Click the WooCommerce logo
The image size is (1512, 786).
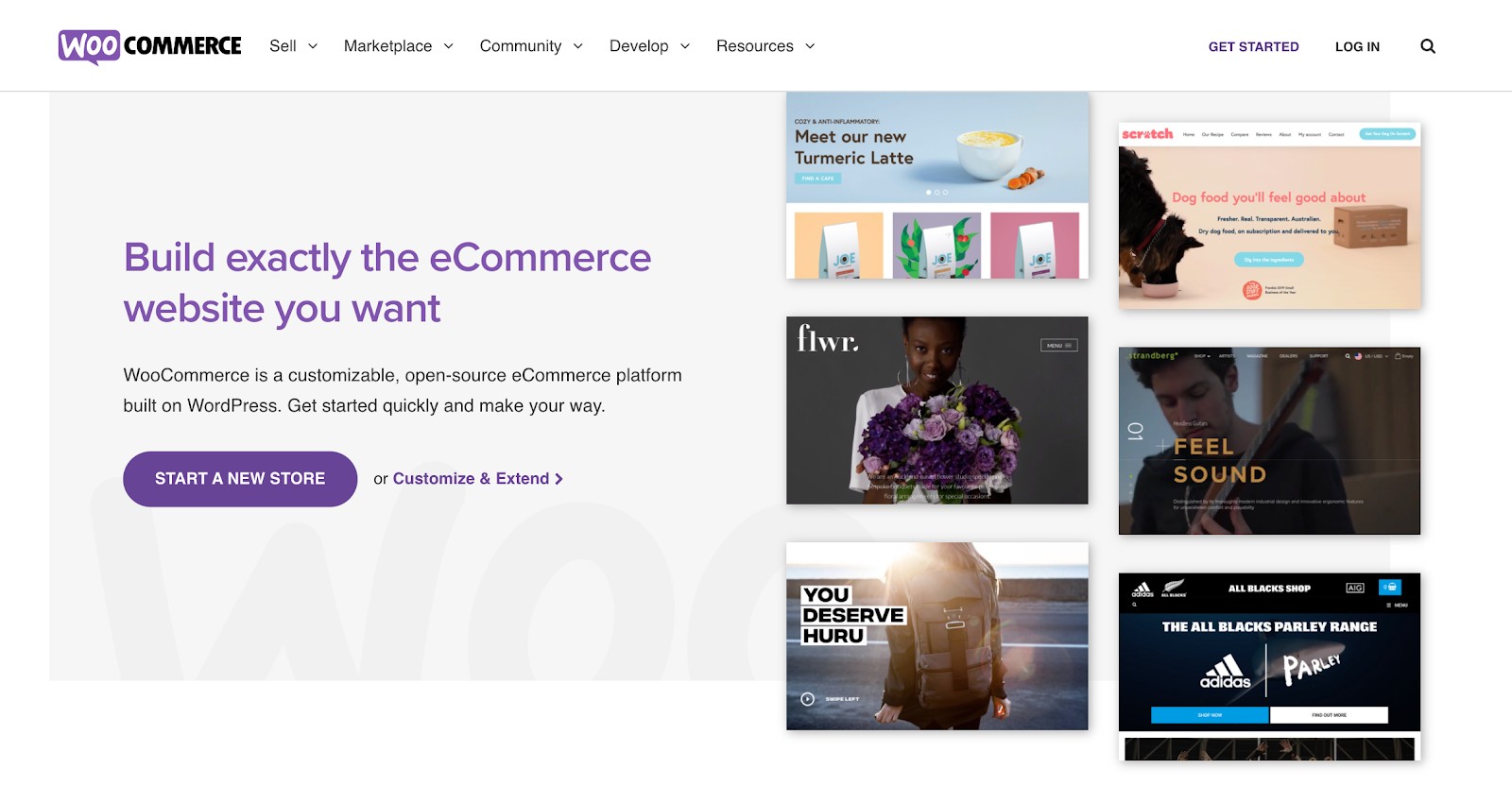point(149,46)
